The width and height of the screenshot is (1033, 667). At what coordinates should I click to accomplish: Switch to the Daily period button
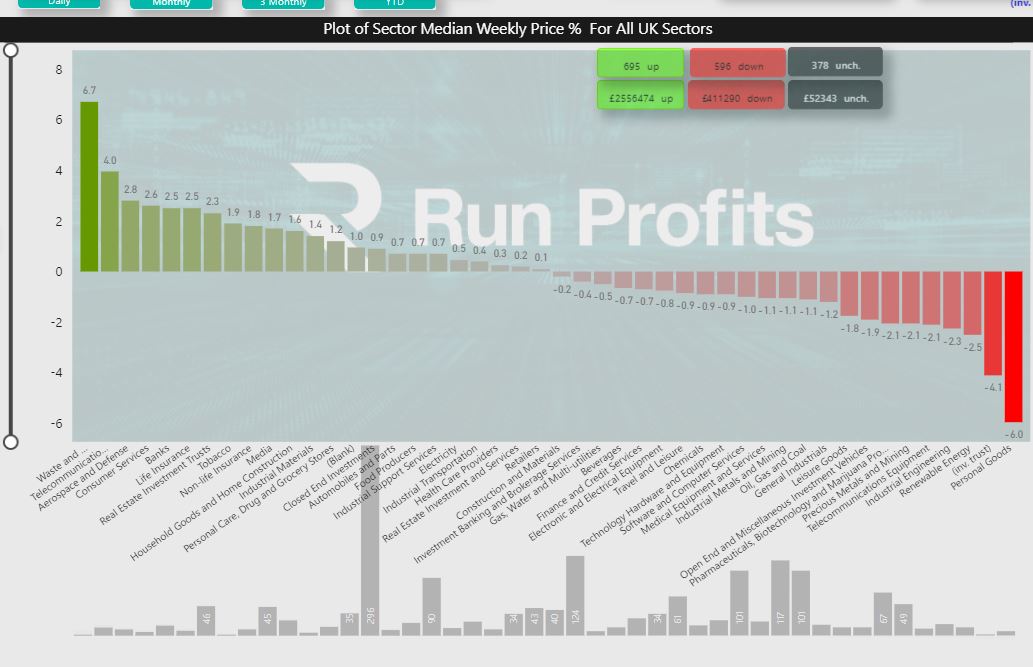[59, 4]
